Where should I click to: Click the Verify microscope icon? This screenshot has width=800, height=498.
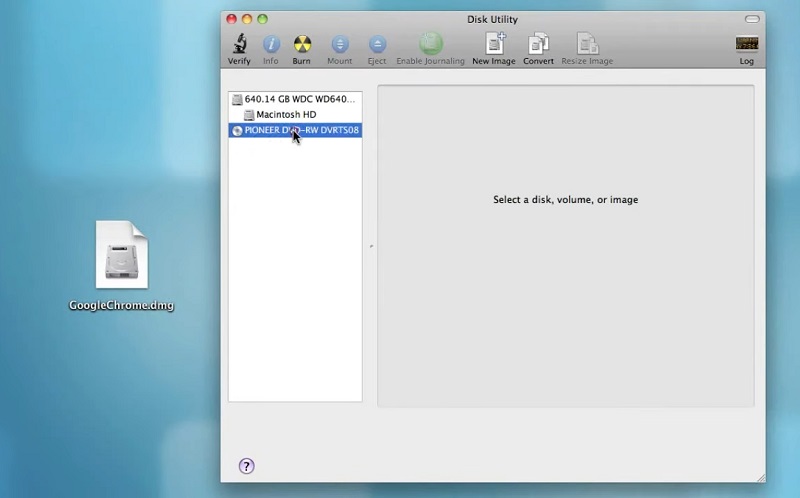(x=239, y=44)
